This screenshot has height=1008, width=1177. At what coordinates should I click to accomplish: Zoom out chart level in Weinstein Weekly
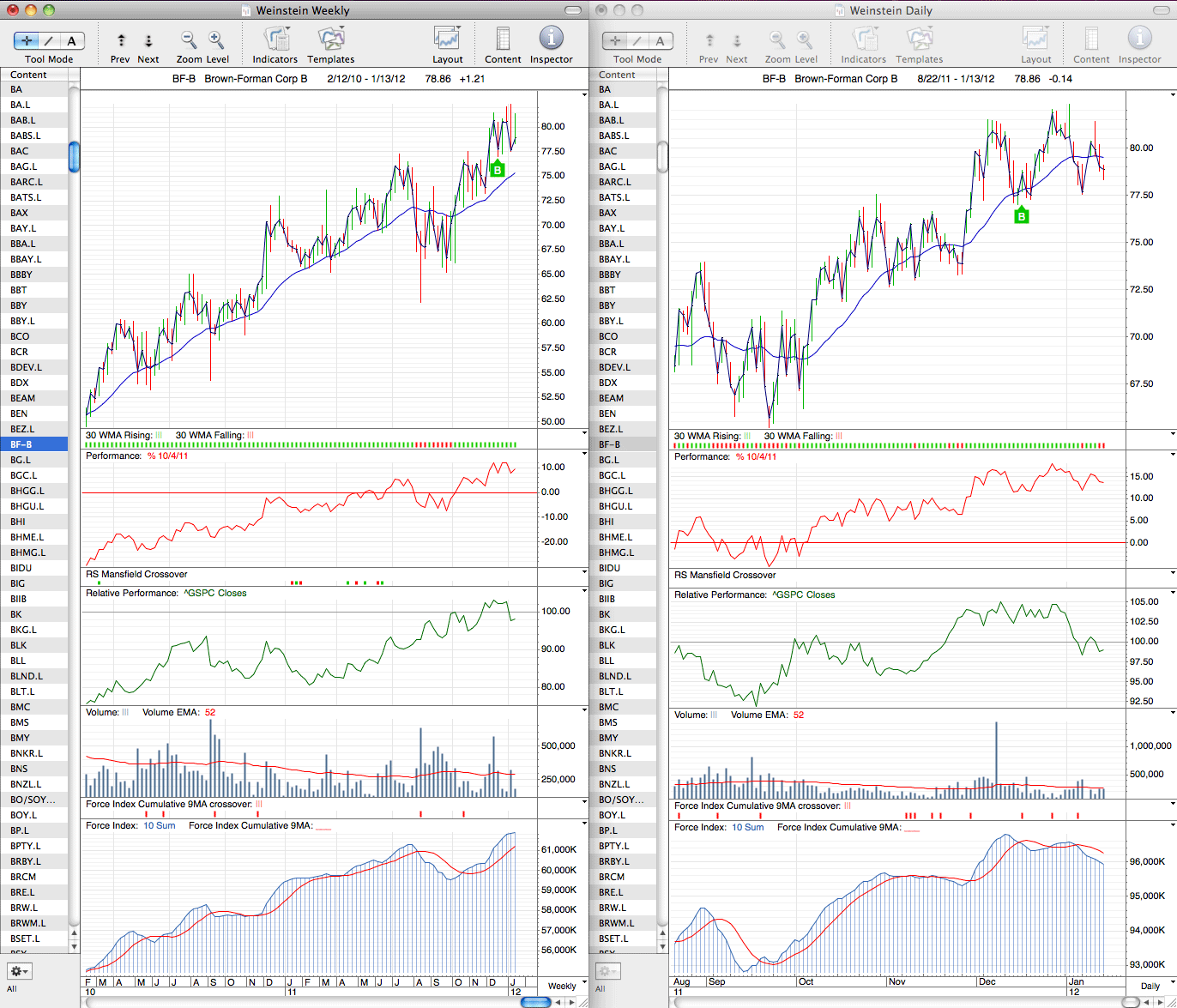point(188,39)
